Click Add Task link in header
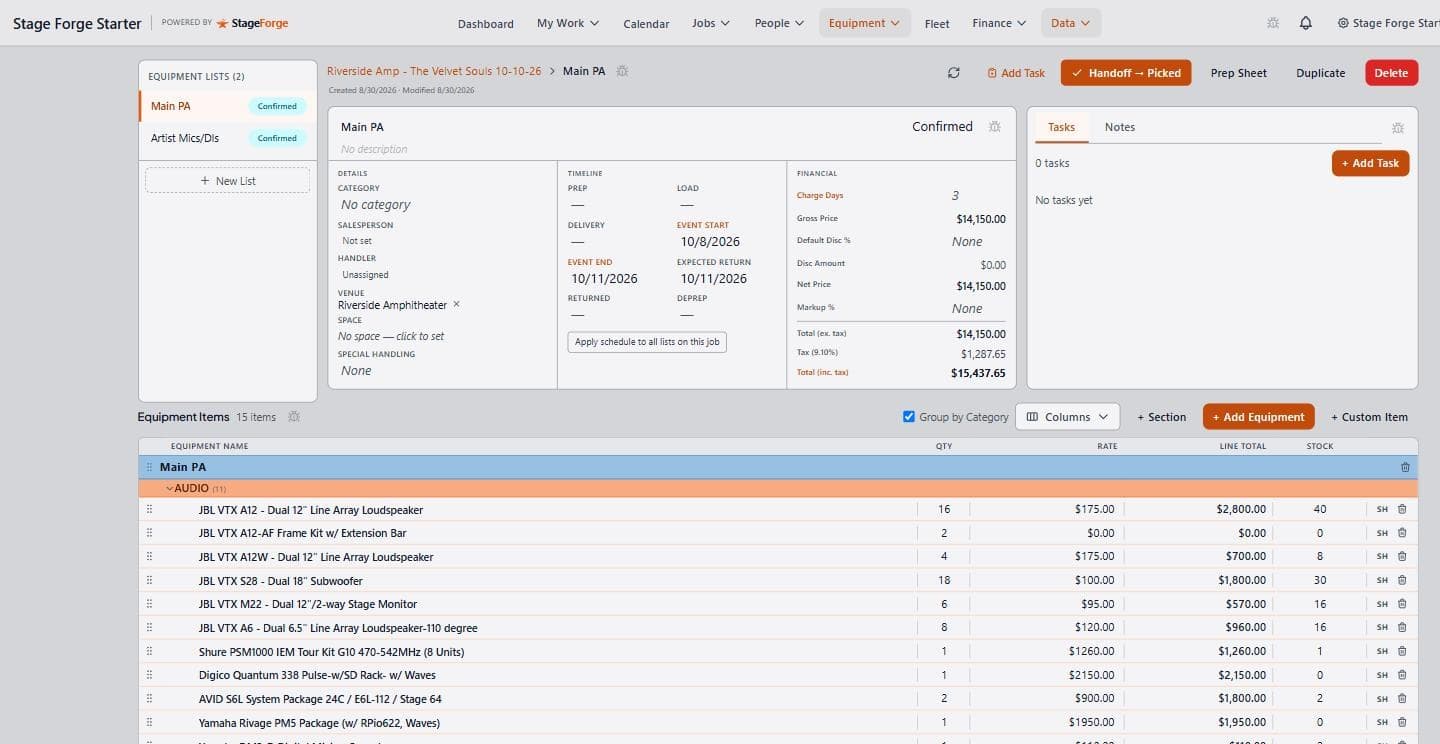The width and height of the screenshot is (1440, 744). click(x=1016, y=73)
